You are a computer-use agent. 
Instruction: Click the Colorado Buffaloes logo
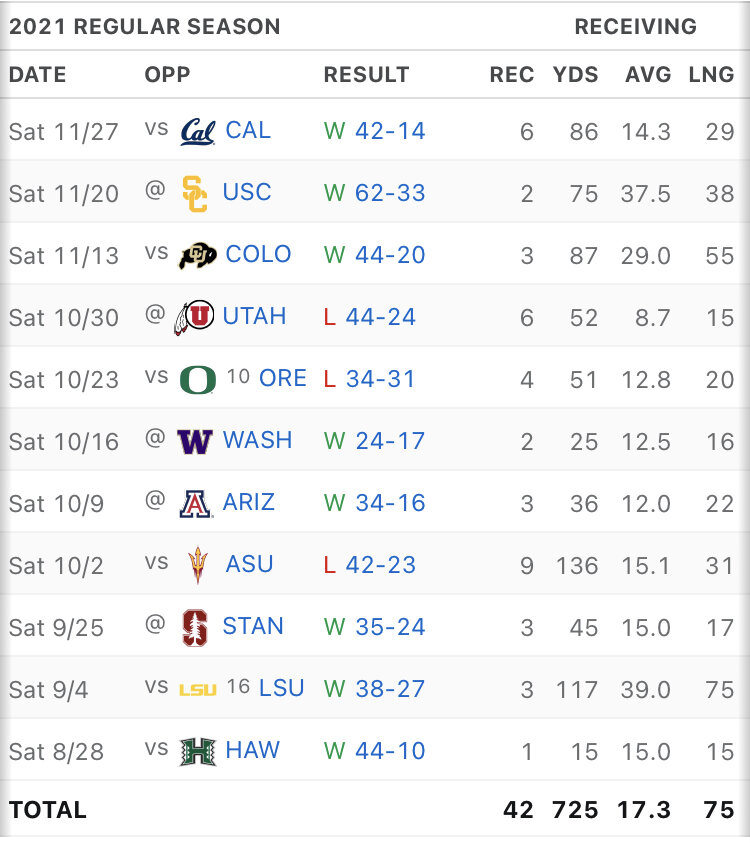[197, 255]
